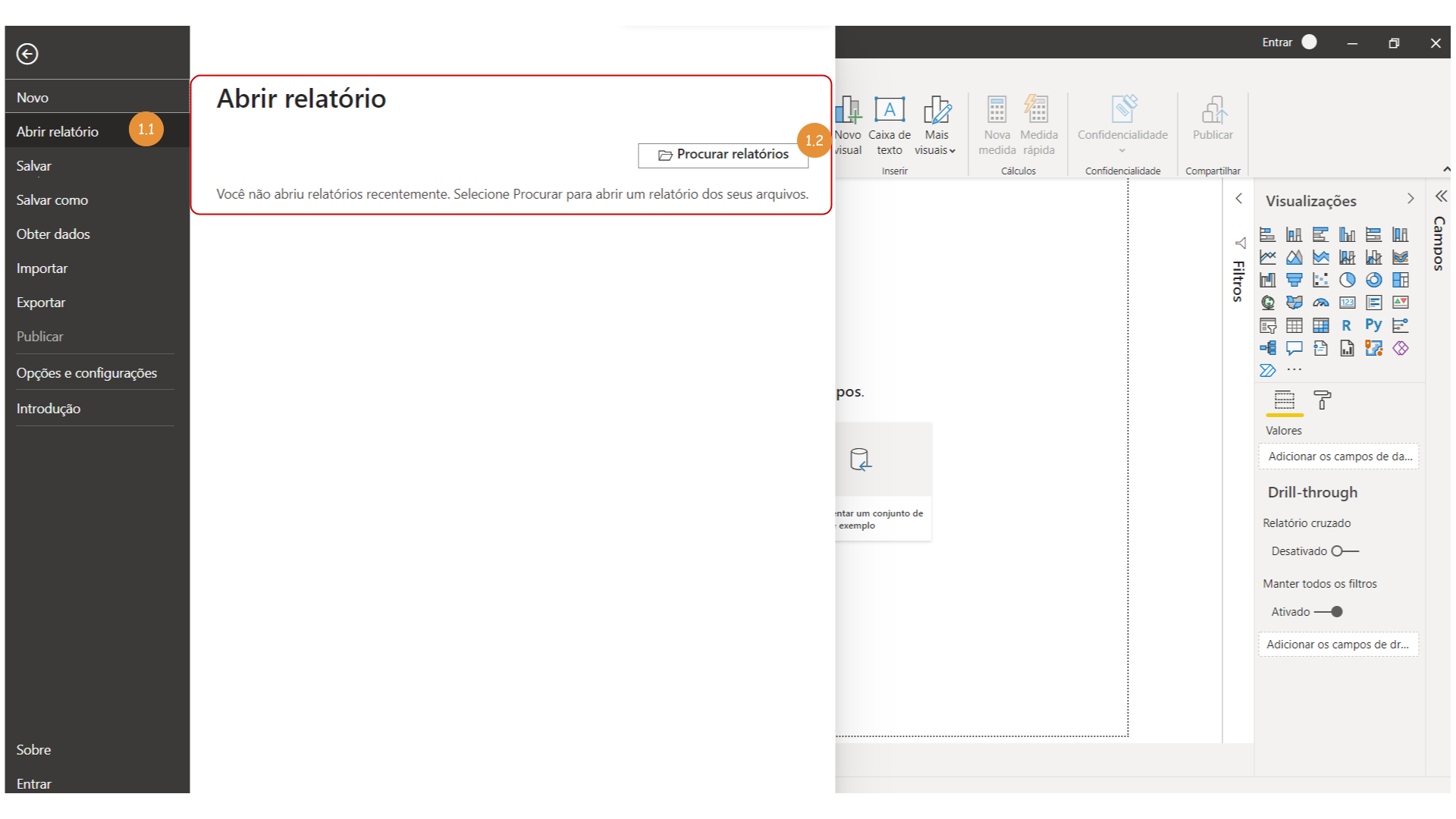Select the donut chart visualization icon
Image resolution: width=1456 pixels, height=819 pixels.
point(1373,280)
